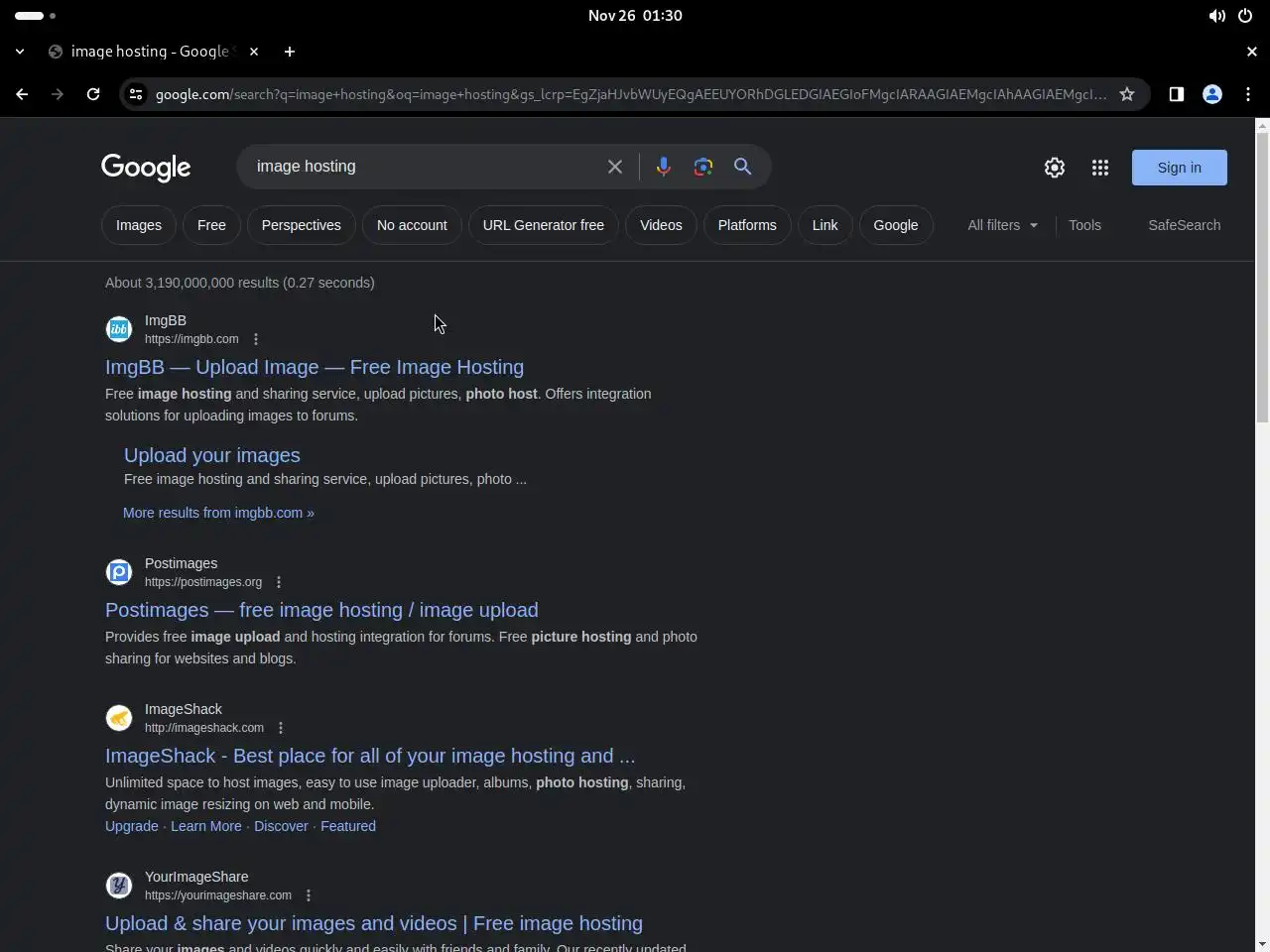Open Postimages free image hosting result

(321, 610)
